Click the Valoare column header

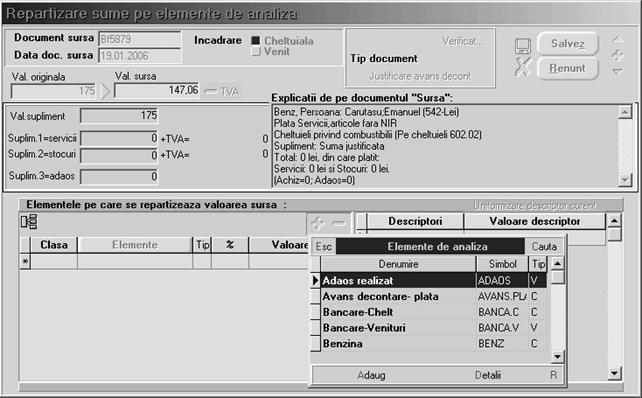279,245
